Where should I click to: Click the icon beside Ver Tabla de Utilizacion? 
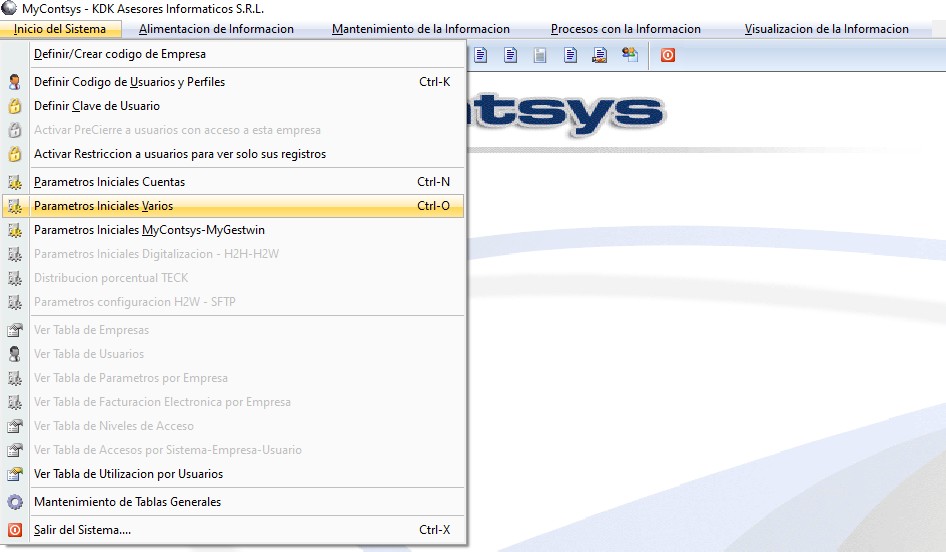point(15,474)
